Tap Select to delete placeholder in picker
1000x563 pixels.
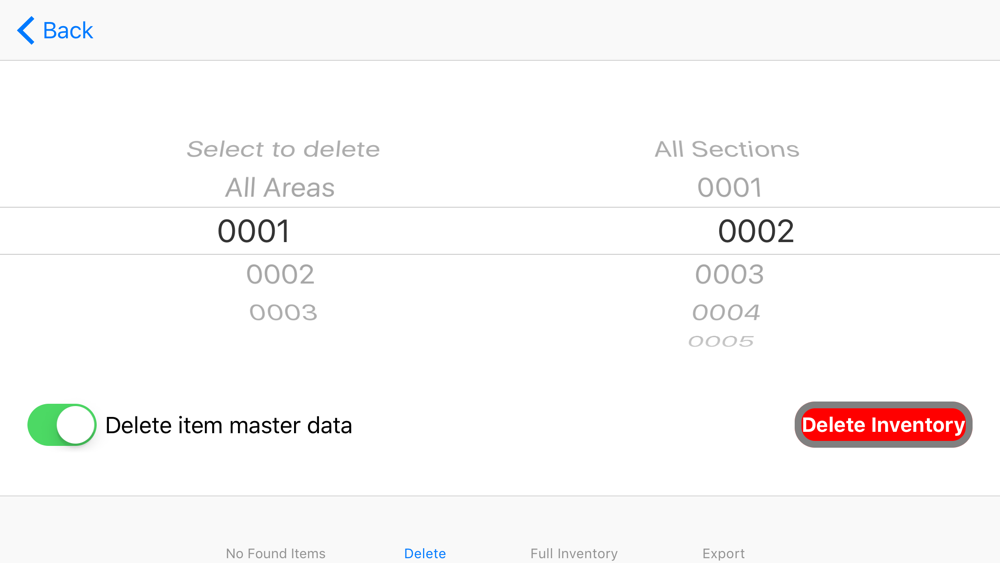pyautogui.click(x=283, y=150)
